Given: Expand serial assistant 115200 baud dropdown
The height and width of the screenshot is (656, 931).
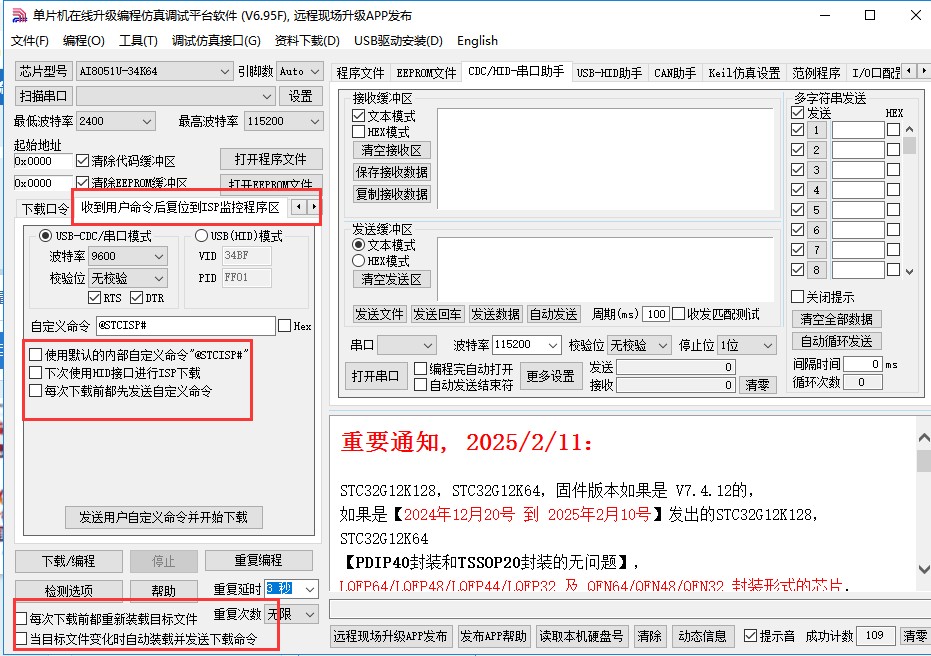Looking at the screenshot, I should 553,345.
